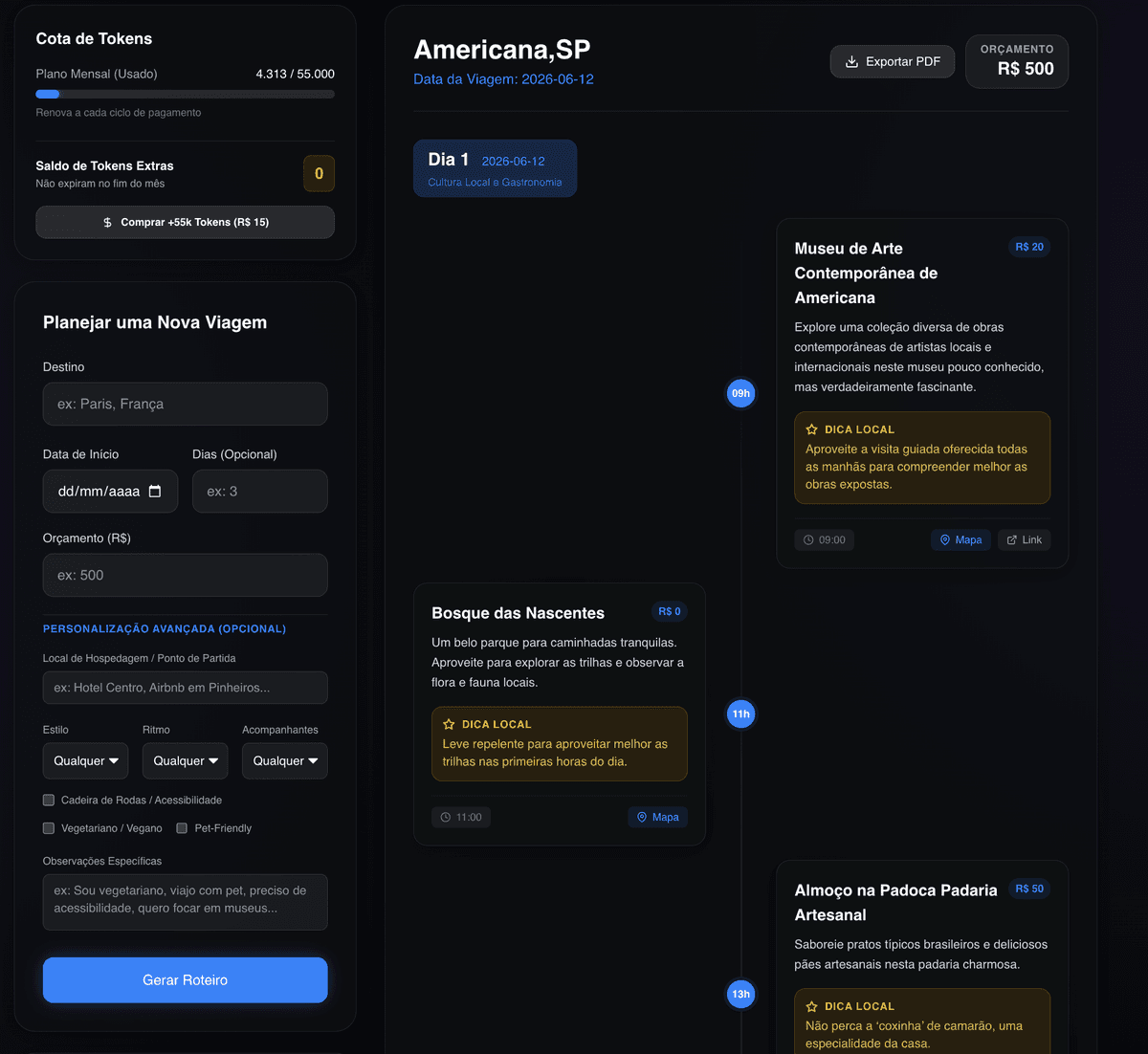Click the map pin icon in museum card
The height and width of the screenshot is (1054, 1148).
click(x=945, y=540)
